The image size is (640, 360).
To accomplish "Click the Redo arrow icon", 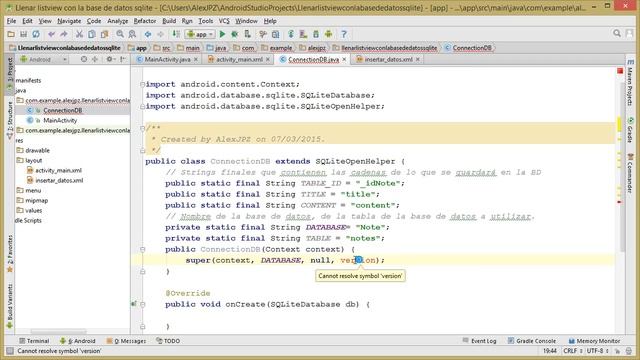I will 64,34.
